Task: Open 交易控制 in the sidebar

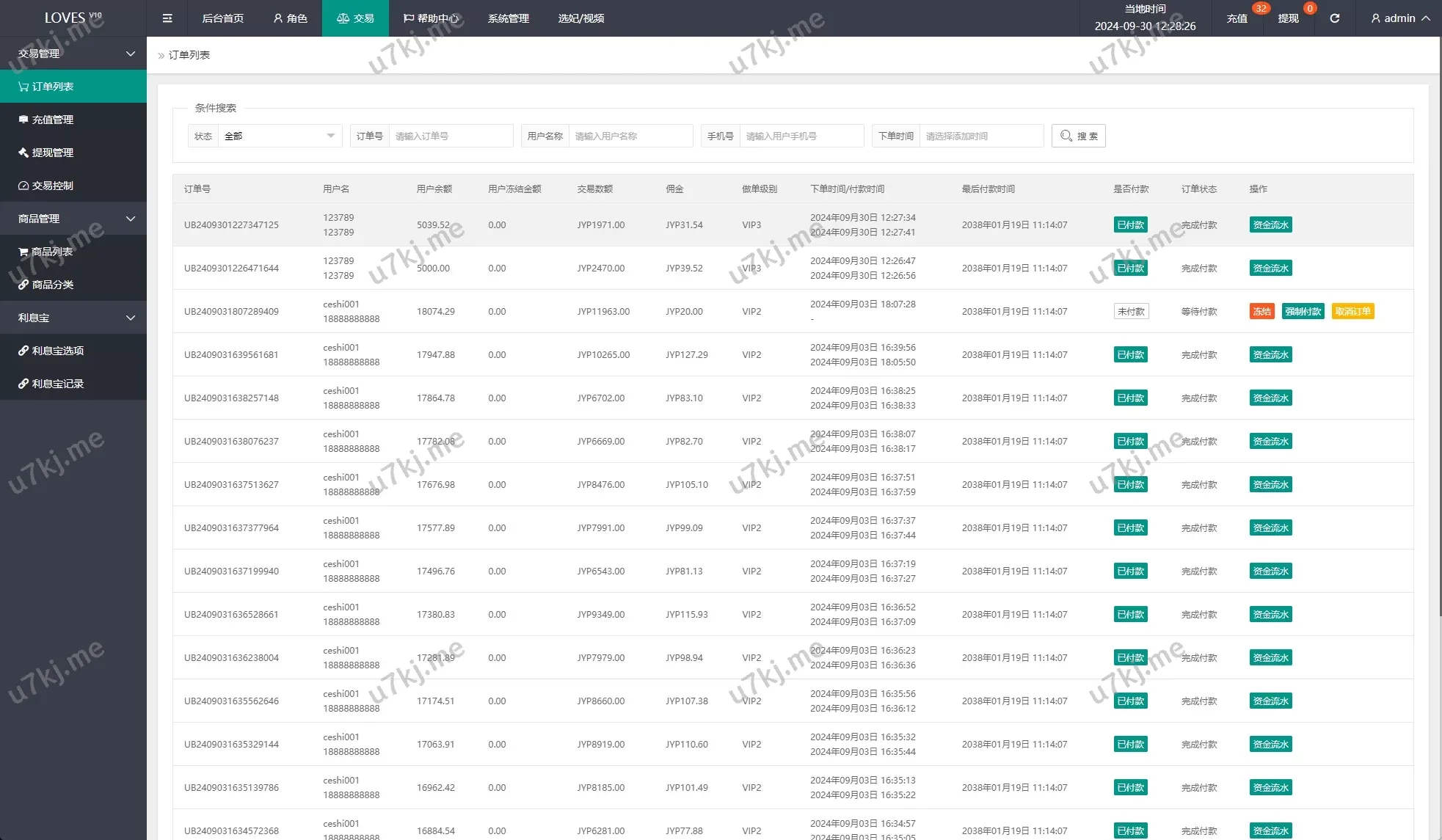Action: click(53, 186)
